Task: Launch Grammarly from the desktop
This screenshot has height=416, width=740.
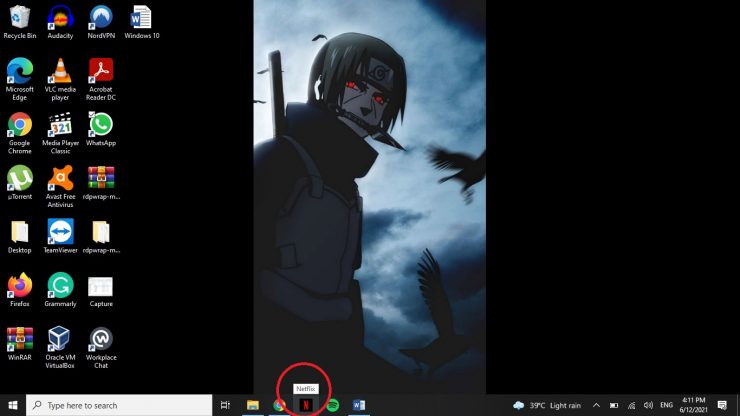Action: [x=60, y=286]
